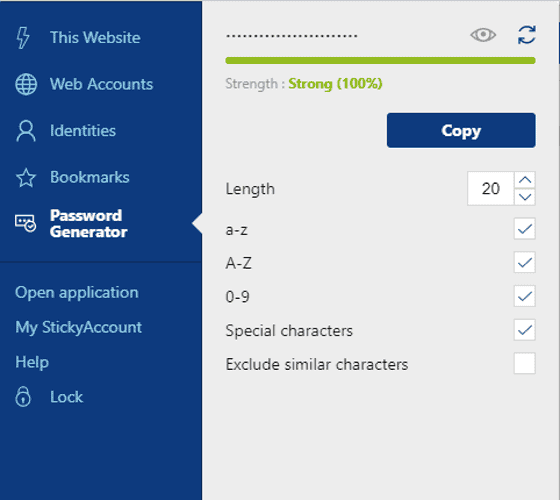
Task: Copy the generated password
Action: click(x=461, y=130)
